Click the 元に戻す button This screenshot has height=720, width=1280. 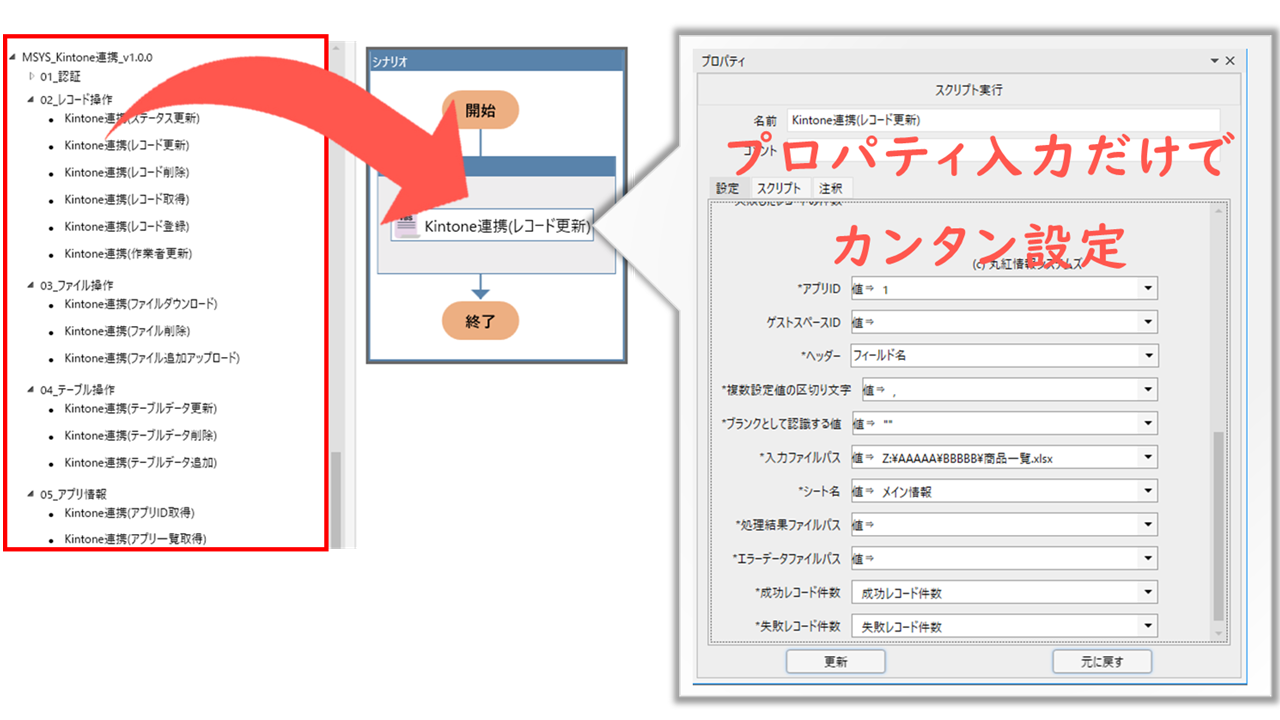coord(1102,662)
